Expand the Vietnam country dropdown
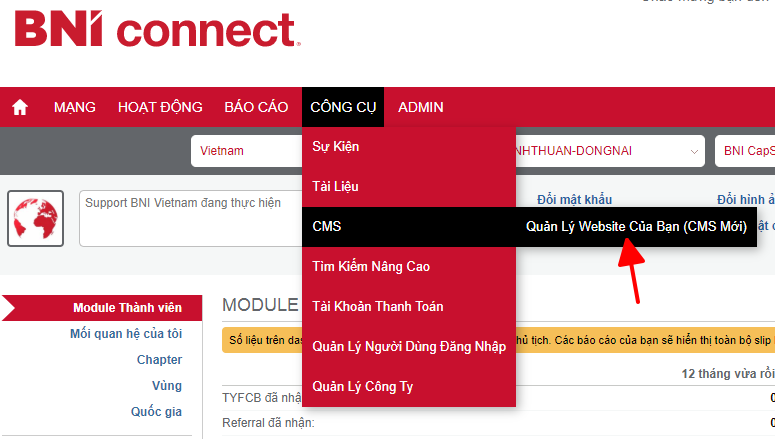The image size is (775, 439). click(x=246, y=151)
